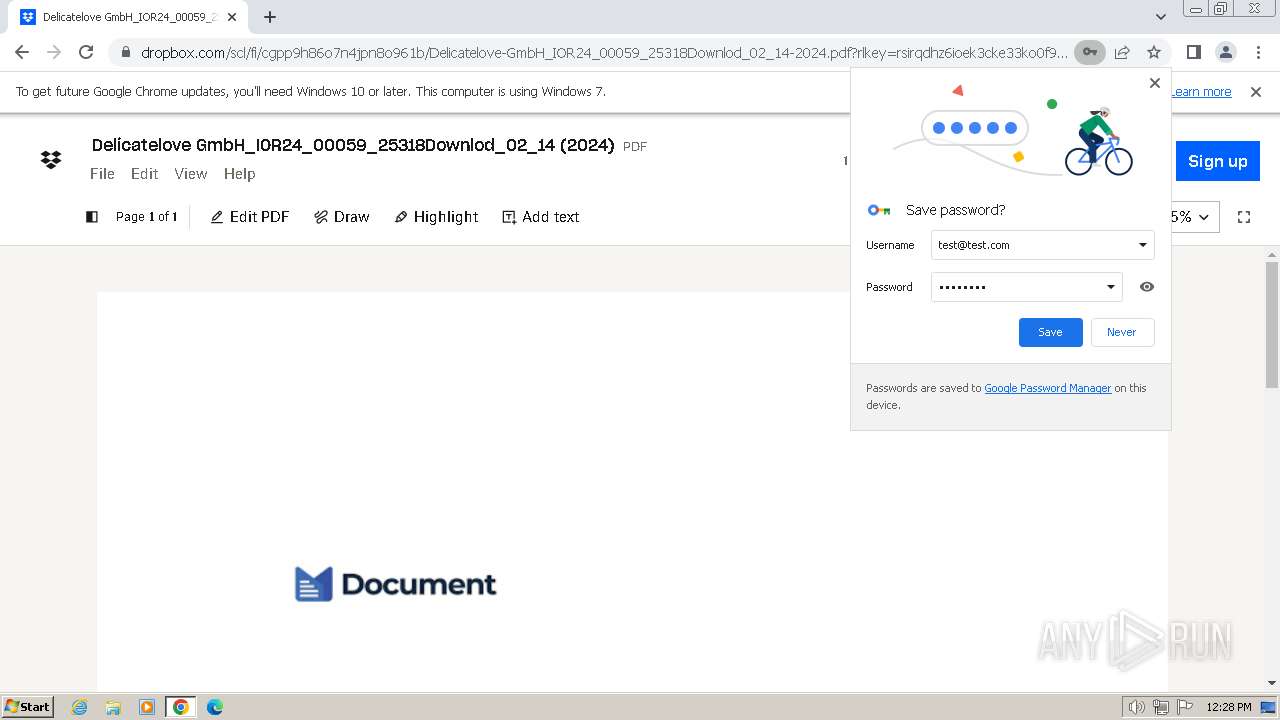Open the Help menu
The width and height of the screenshot is (1280, 720).
click(239, 174)
